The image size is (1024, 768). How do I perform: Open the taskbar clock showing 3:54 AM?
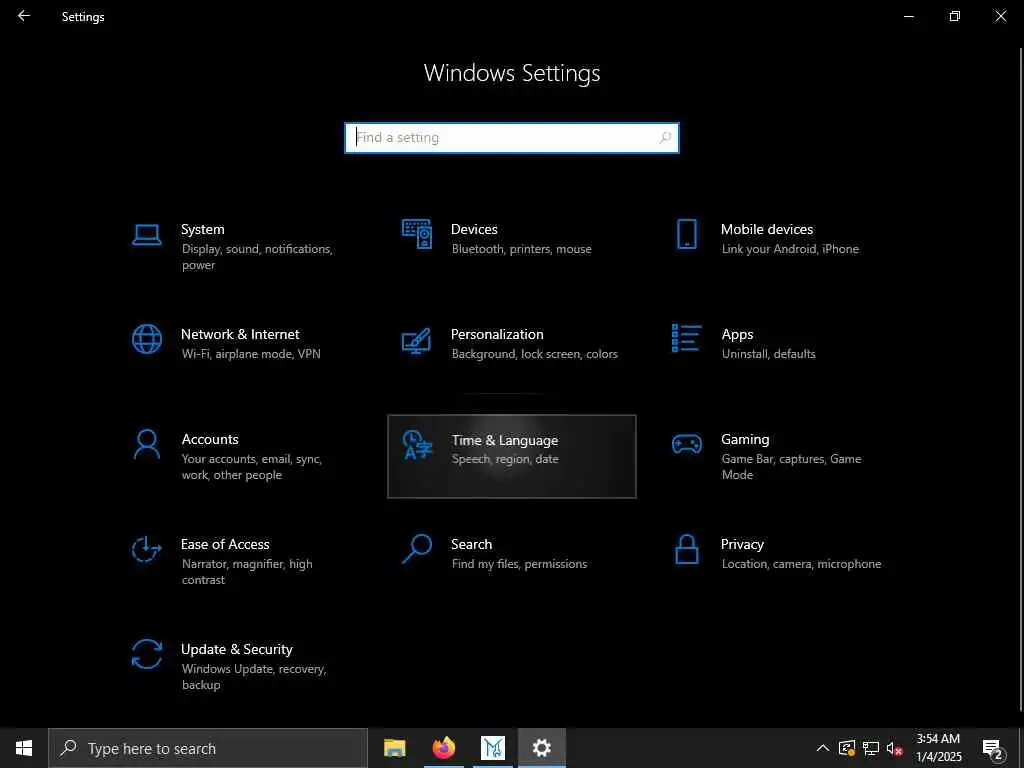pyautogui.click(x=938, y=748)
